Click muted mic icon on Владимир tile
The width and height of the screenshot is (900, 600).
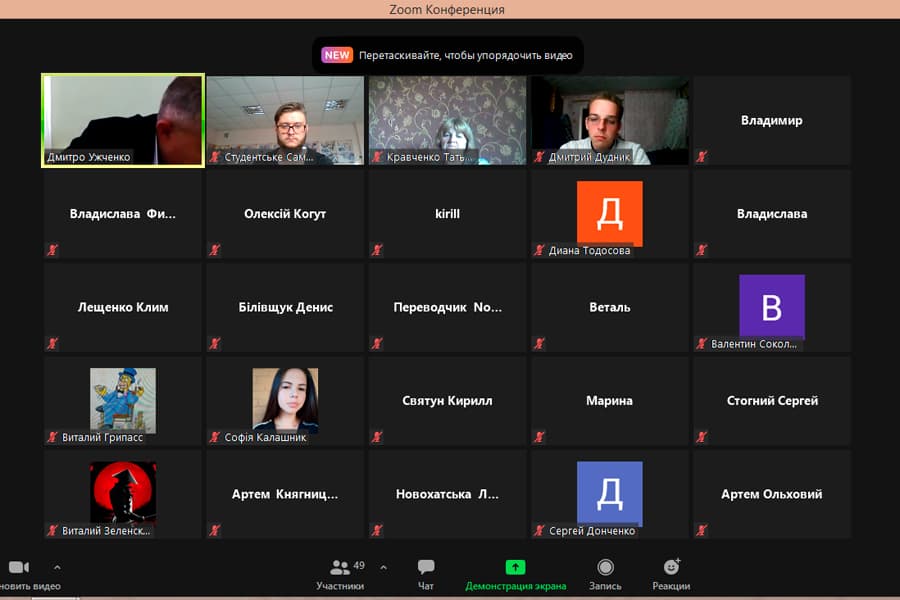tap(701, 157)
